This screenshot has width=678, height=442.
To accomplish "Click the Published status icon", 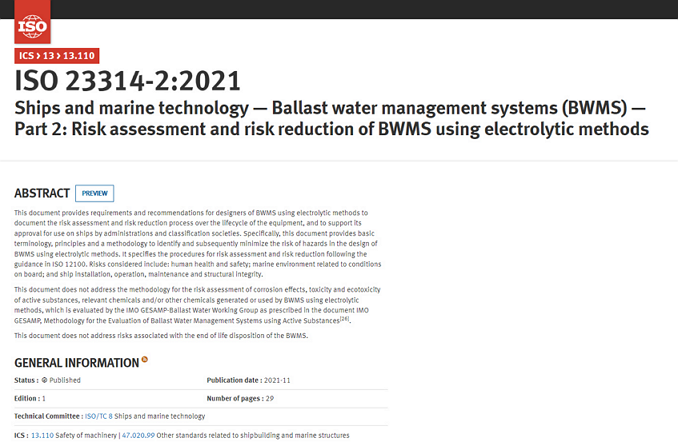I will [44, 380].
